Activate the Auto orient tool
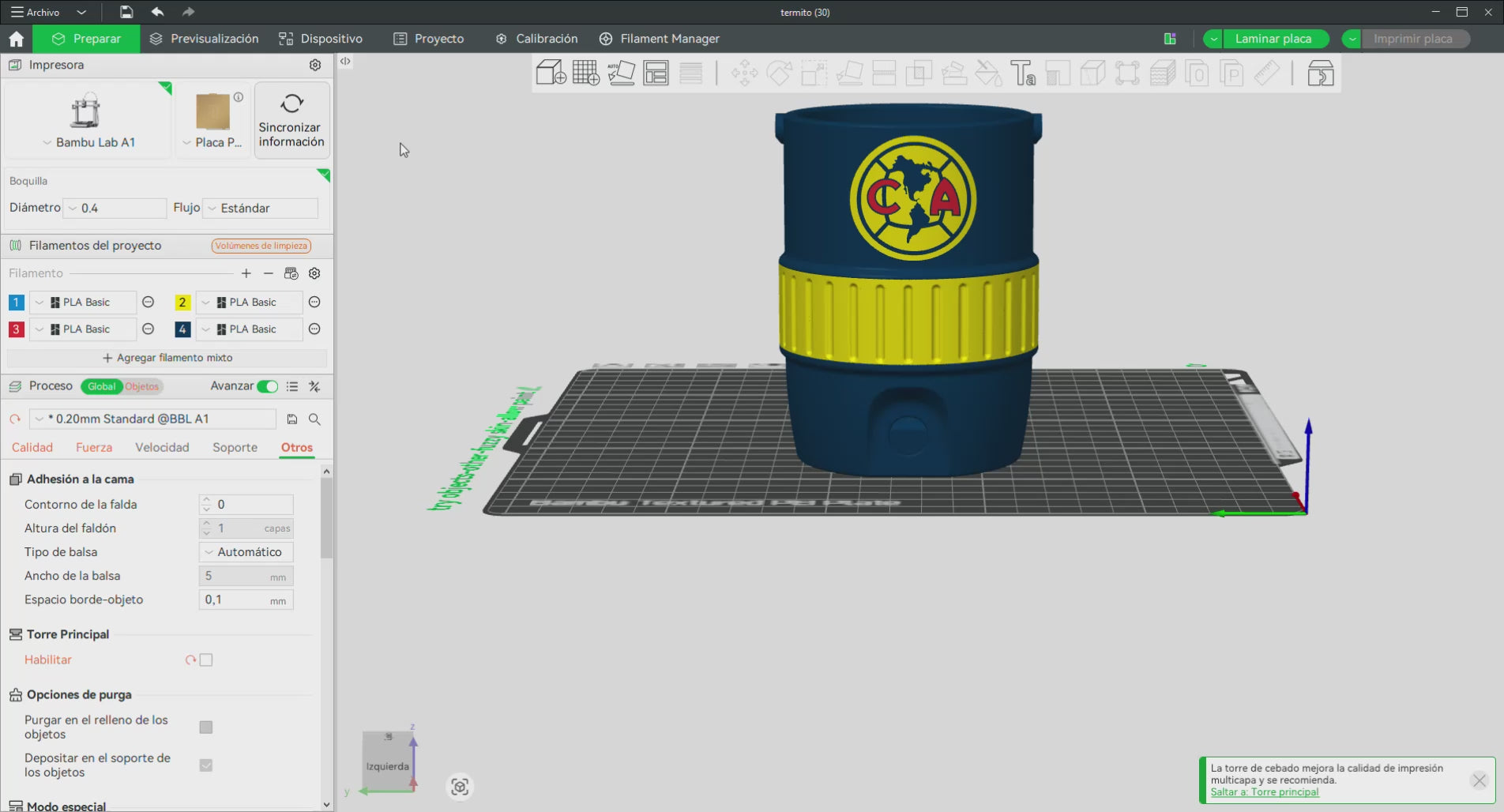 (x=621, y=73)
